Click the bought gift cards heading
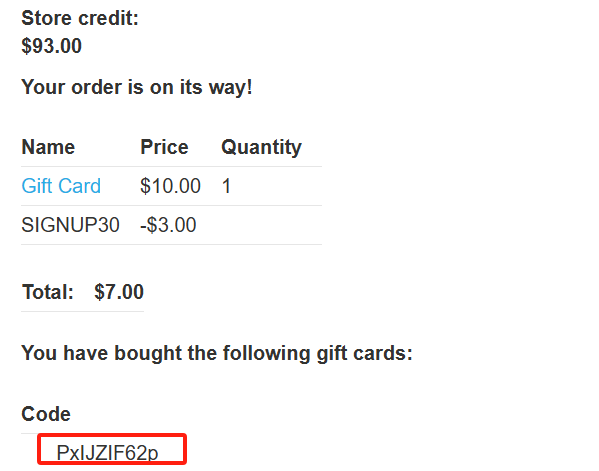Viewport: 599px width, 471px height. (217, 353)
